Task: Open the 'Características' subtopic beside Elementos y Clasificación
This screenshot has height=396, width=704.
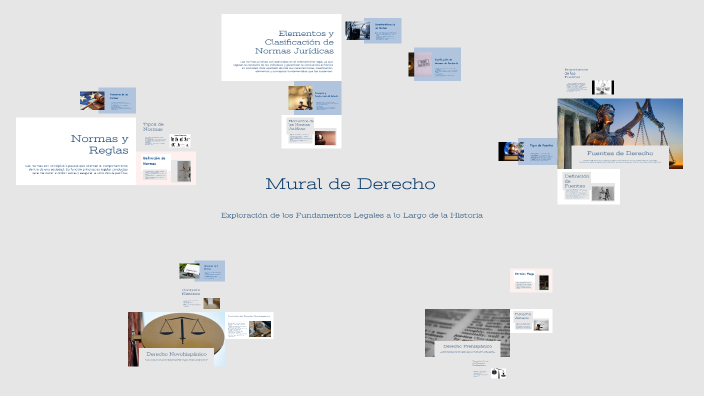Action: click(x=373, y=31)
